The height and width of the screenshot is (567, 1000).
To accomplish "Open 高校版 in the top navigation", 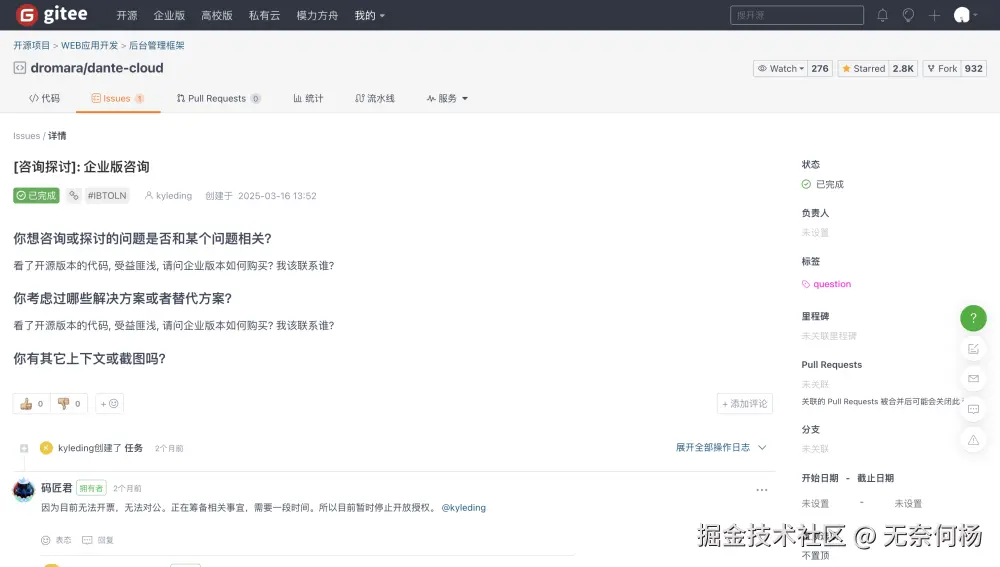I will pyautogui.click(x=217, y=15).
